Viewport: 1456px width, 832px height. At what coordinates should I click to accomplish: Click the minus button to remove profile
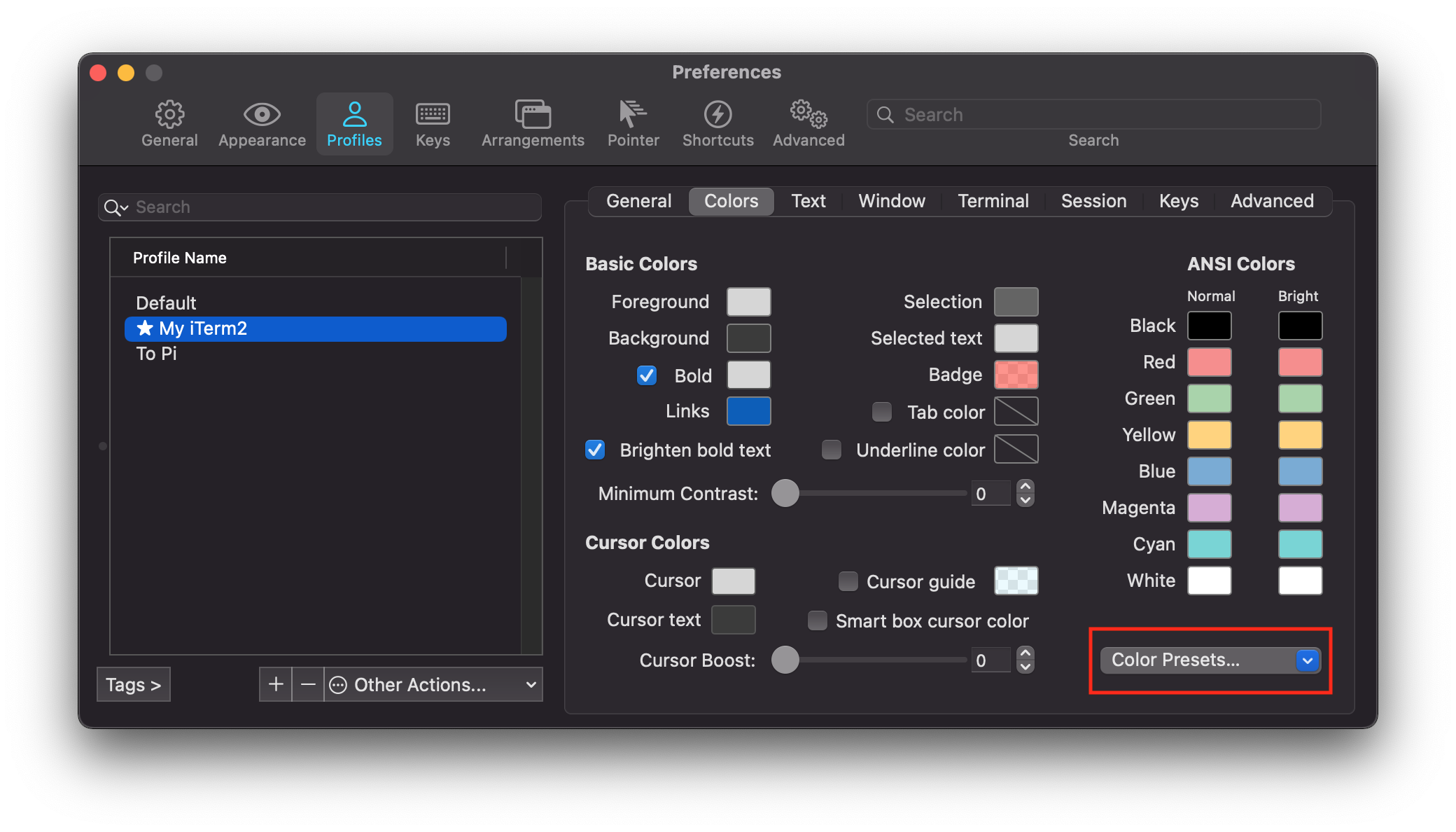[x=308, y=684]
